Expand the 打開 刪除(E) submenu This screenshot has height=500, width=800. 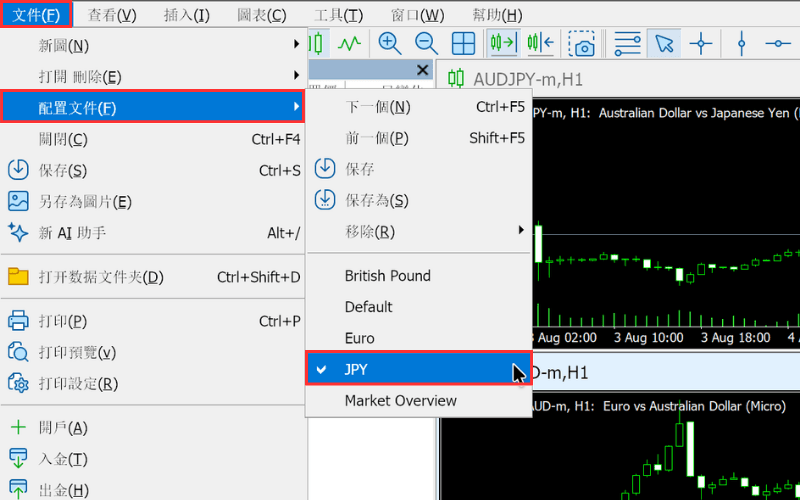[153, 77]
